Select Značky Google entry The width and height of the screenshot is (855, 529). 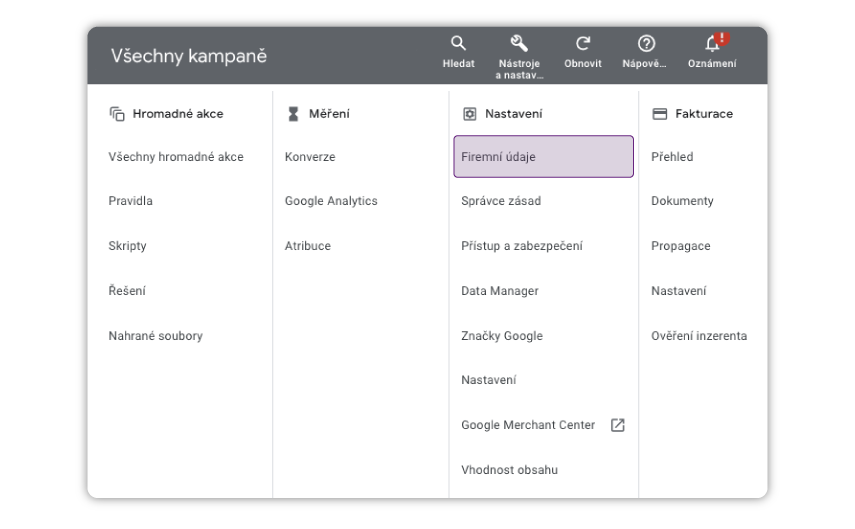[502, 336]
